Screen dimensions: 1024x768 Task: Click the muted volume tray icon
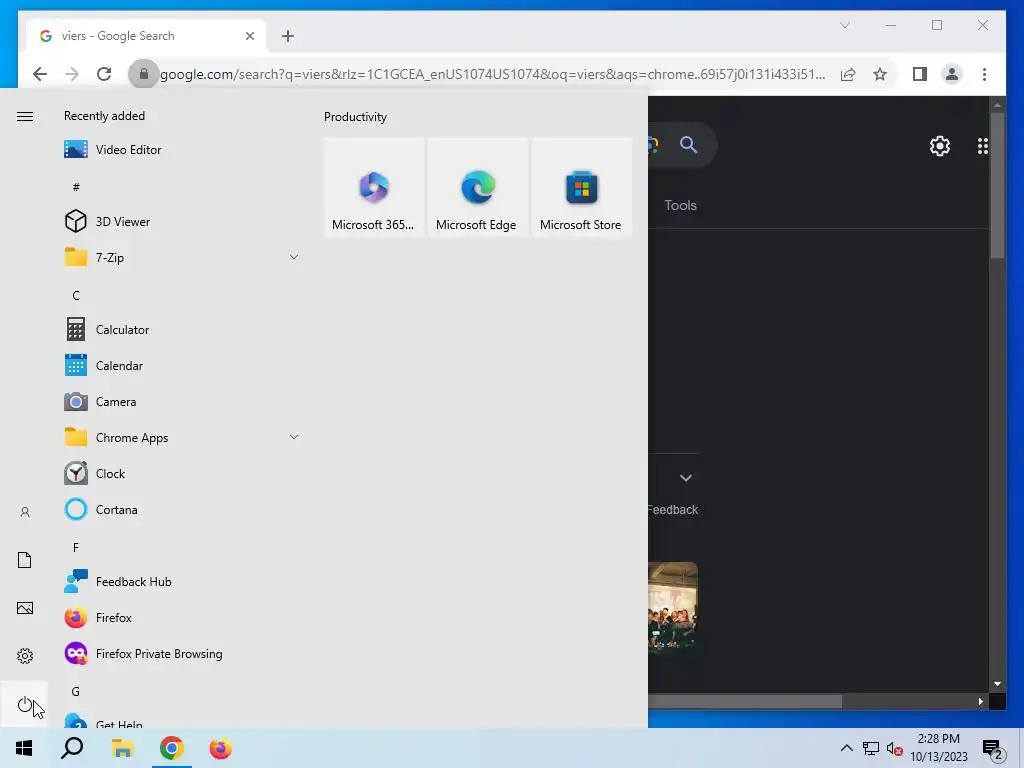pyautogui.click(x=894, y=748)
